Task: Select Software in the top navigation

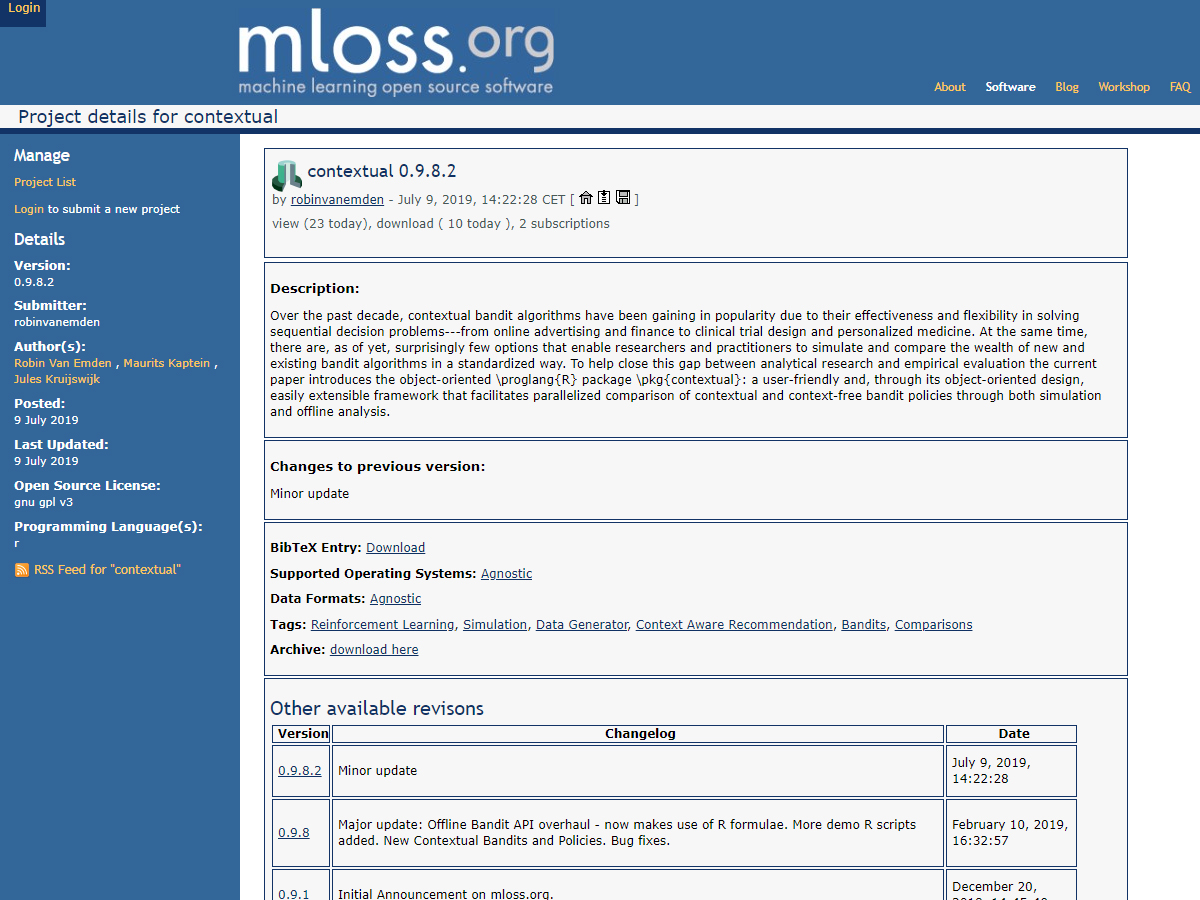Action: [1010, 87]
